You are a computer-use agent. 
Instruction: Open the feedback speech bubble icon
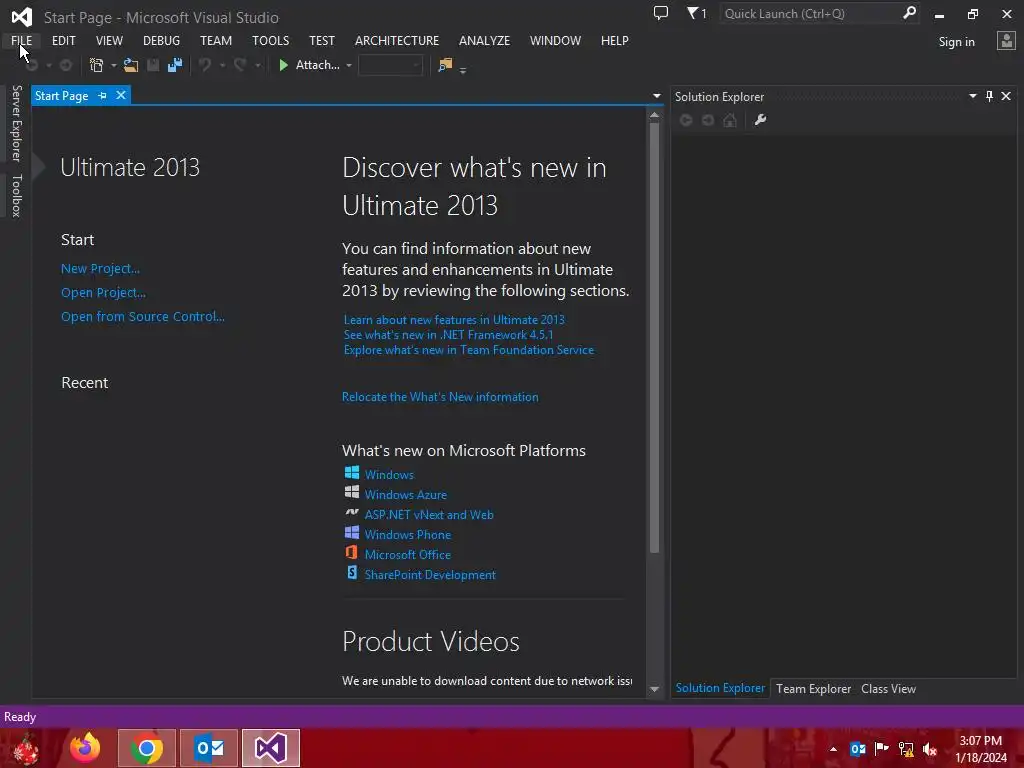pyautogui.click(x=661, y=13)
